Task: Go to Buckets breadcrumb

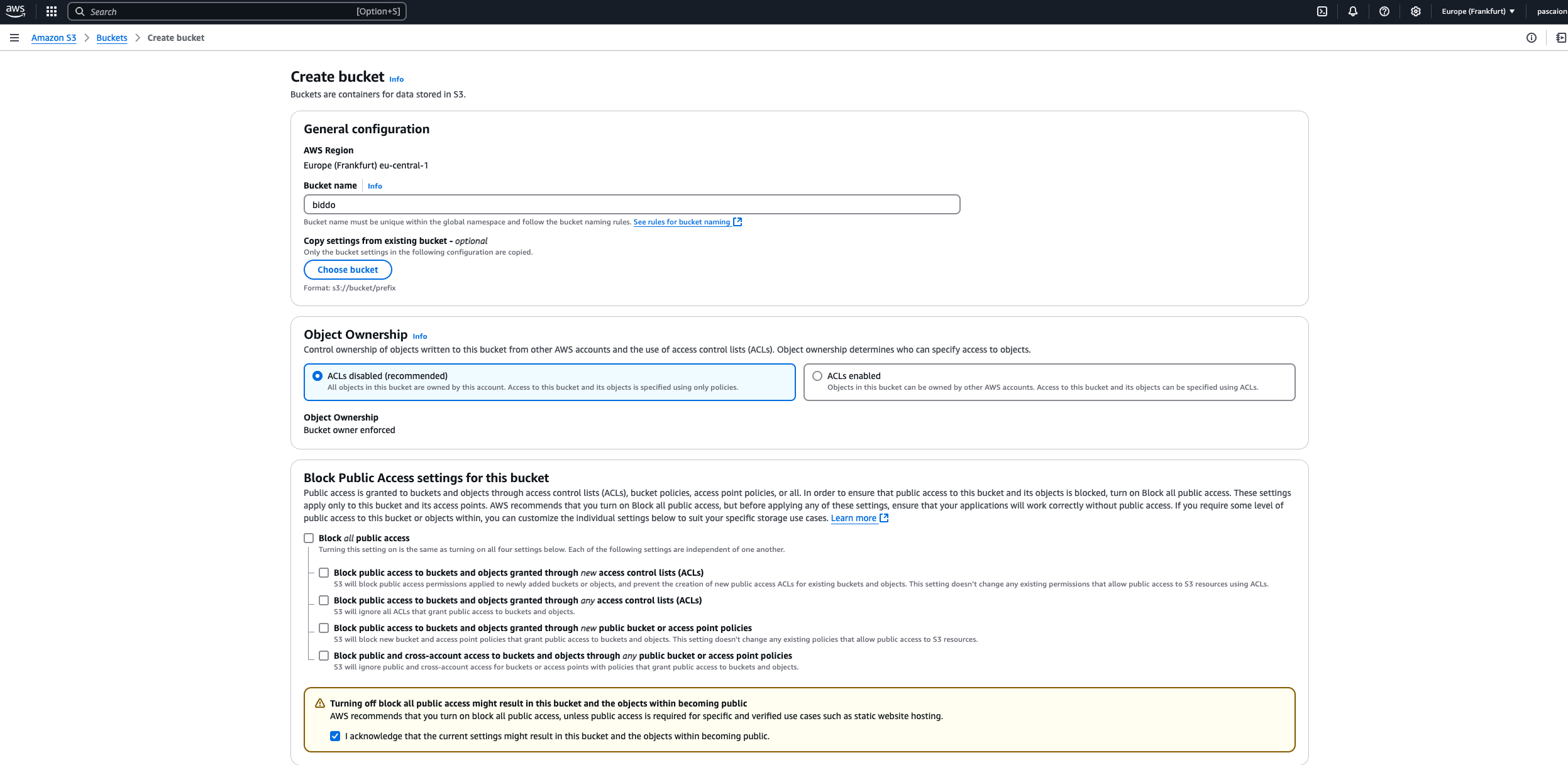Action: pyautogui.click(x=112, y=38)
